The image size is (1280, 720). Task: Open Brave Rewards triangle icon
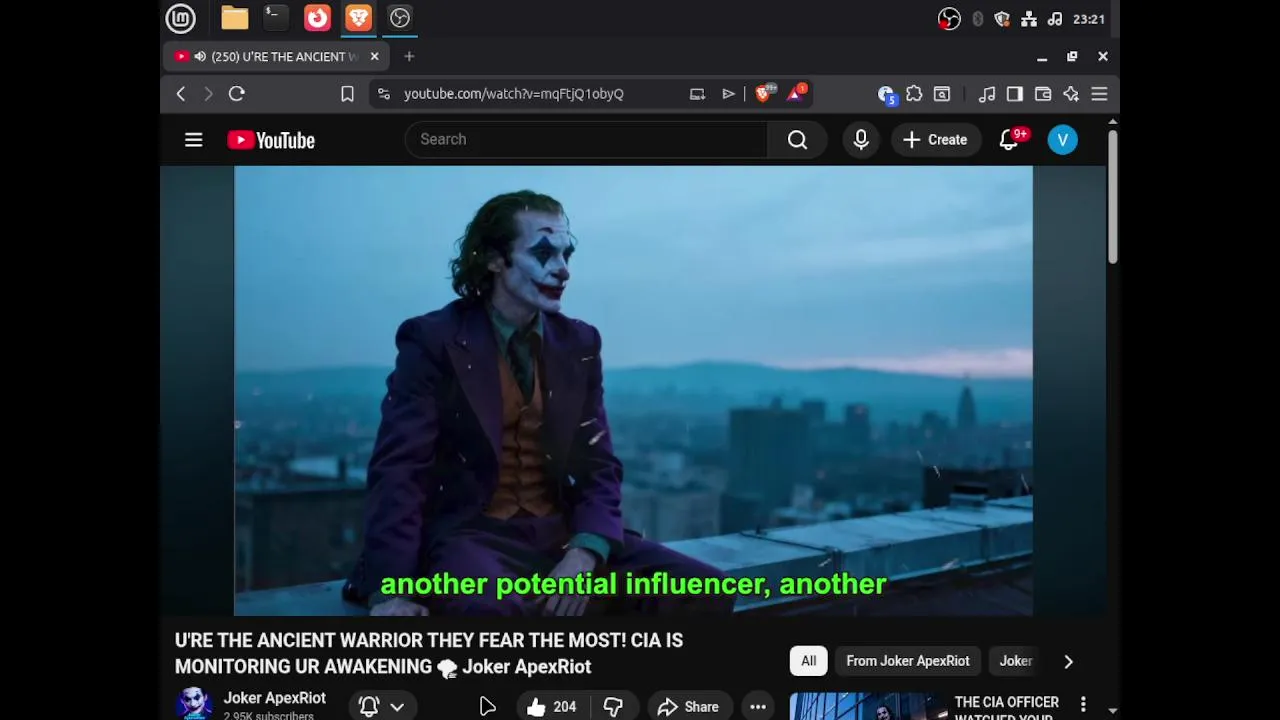pos(796,93)
